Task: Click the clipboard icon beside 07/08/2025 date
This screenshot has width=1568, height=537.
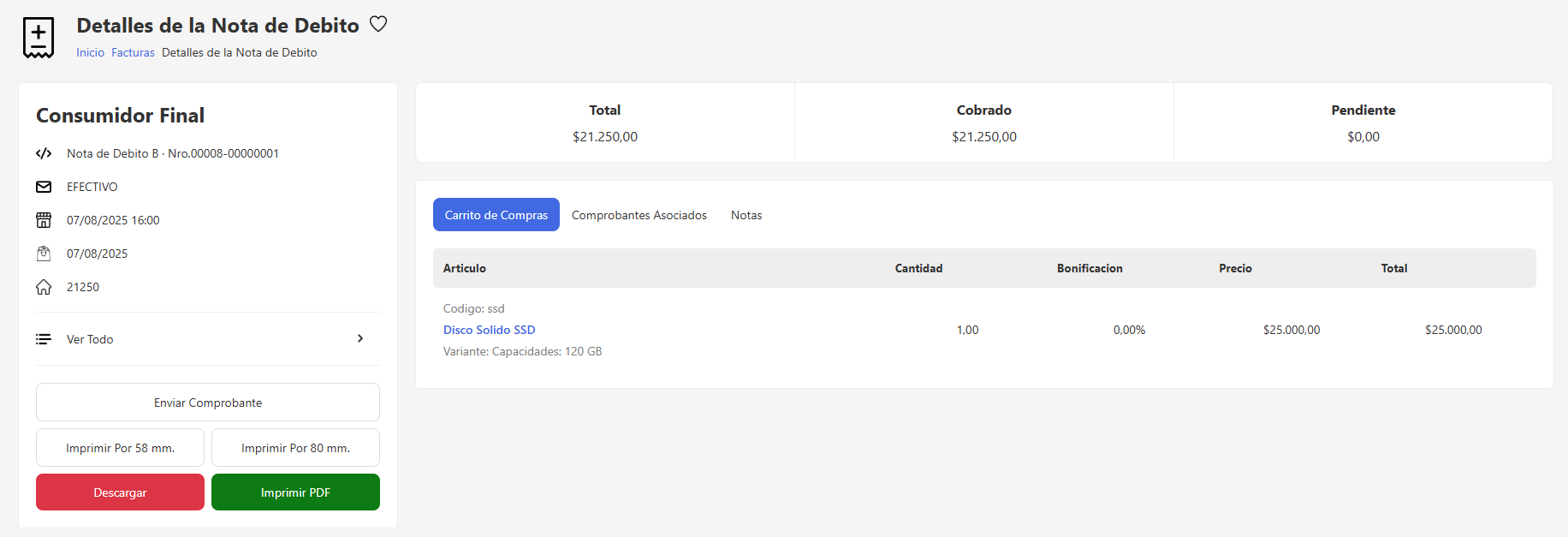Action: (44, 254)
